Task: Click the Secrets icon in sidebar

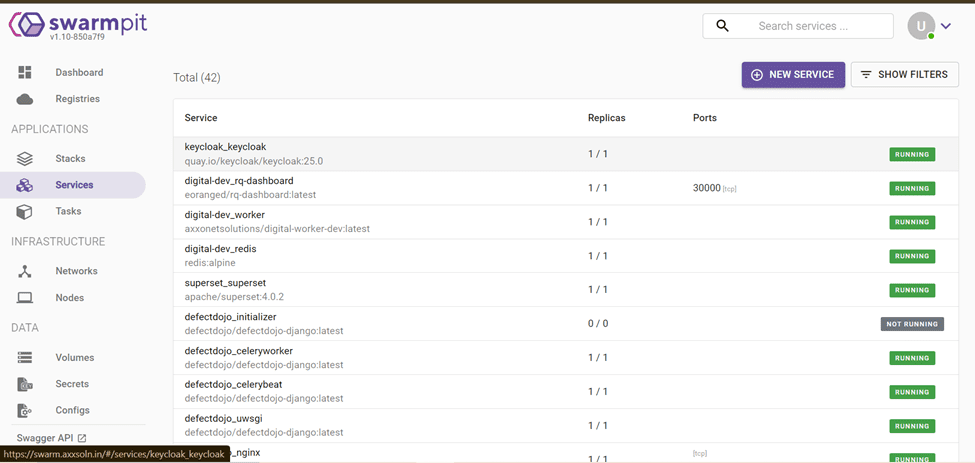Action: pyautogui.click(x=25, y=384)
